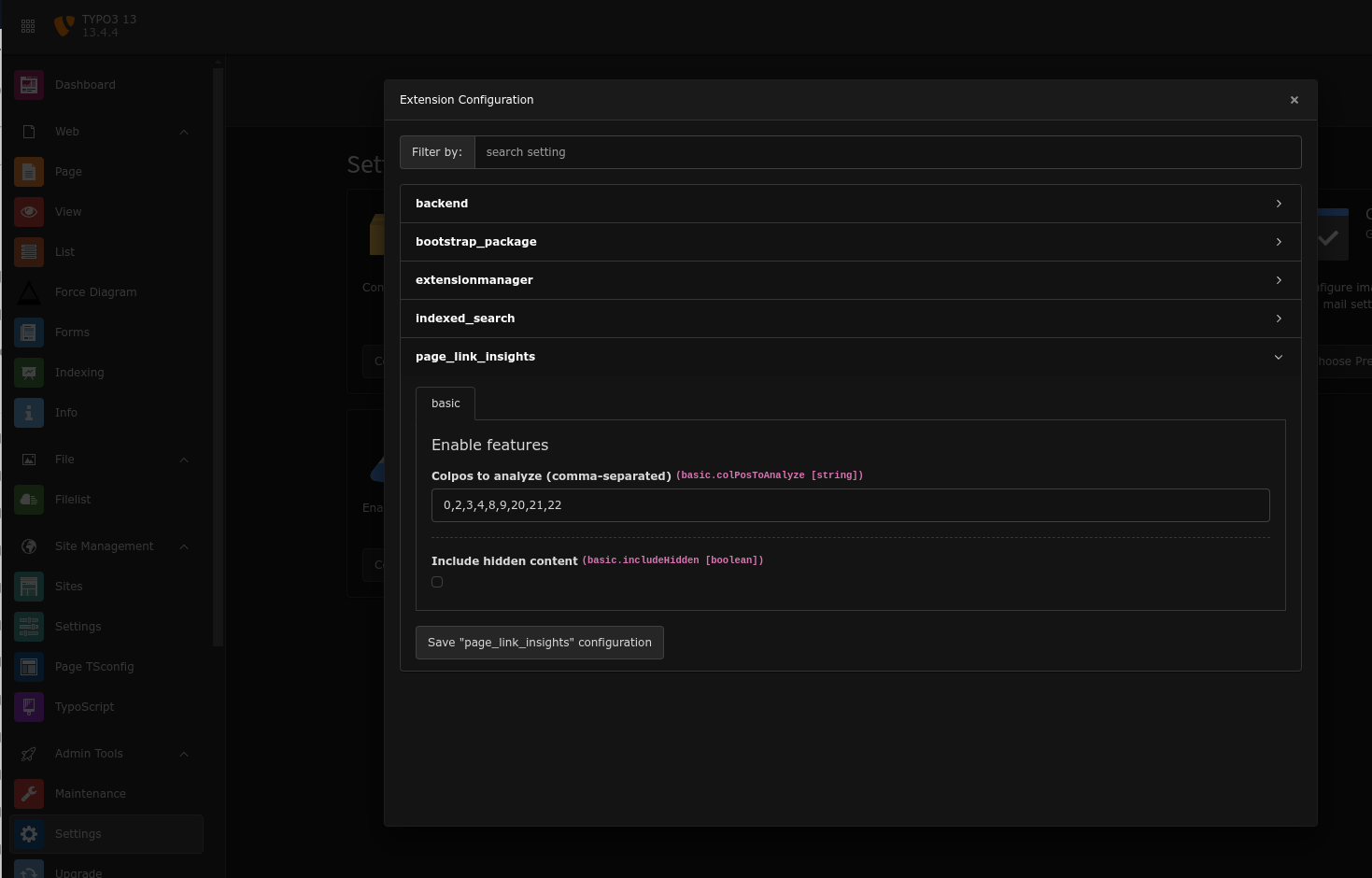Click the Dashboard module icon
The width and height of the screenshot is (1372, 878).
[29, 85]
